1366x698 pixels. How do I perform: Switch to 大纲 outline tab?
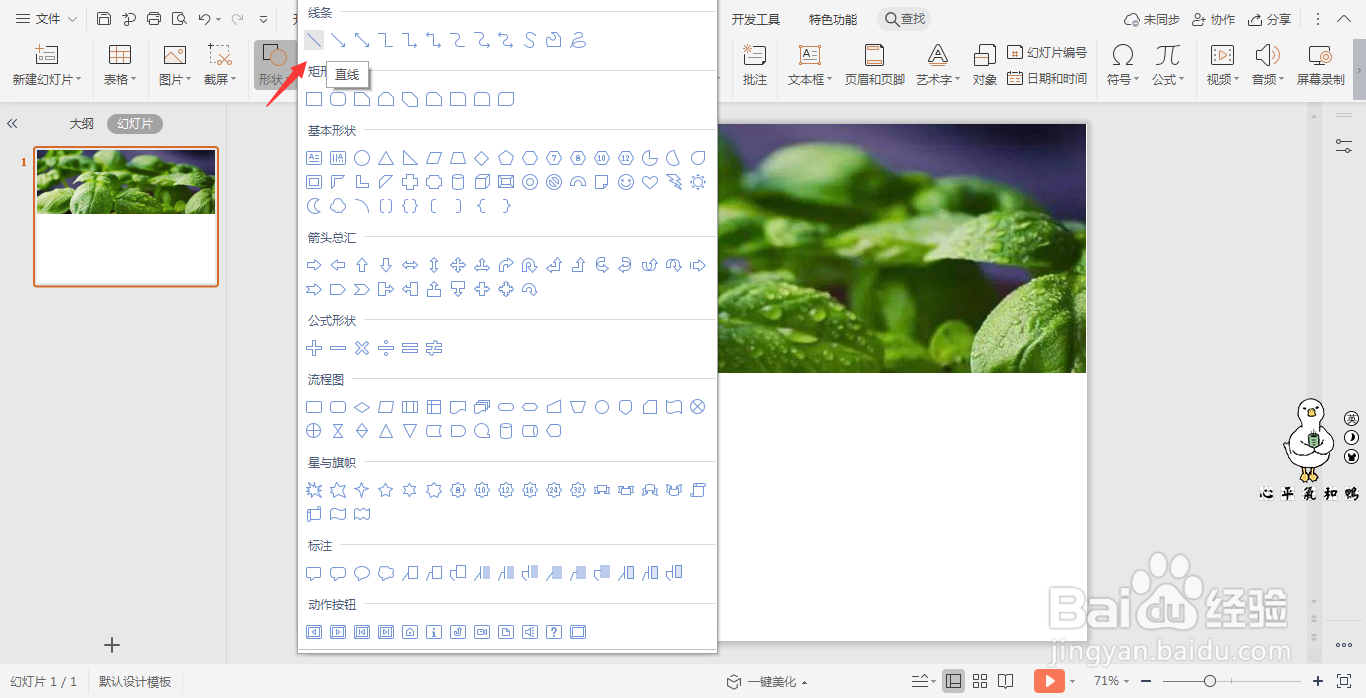pos(81,124)
